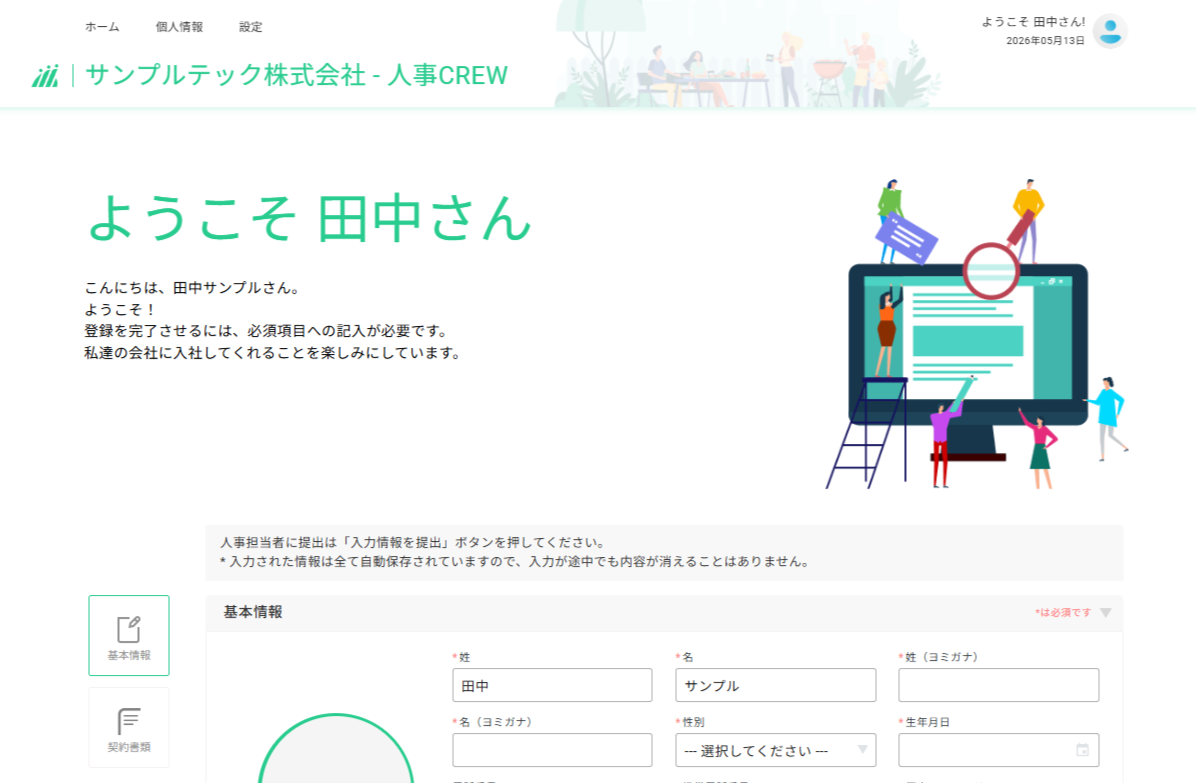
Task: Click the 基本情報 section heading text
Action: pos(253,612)
